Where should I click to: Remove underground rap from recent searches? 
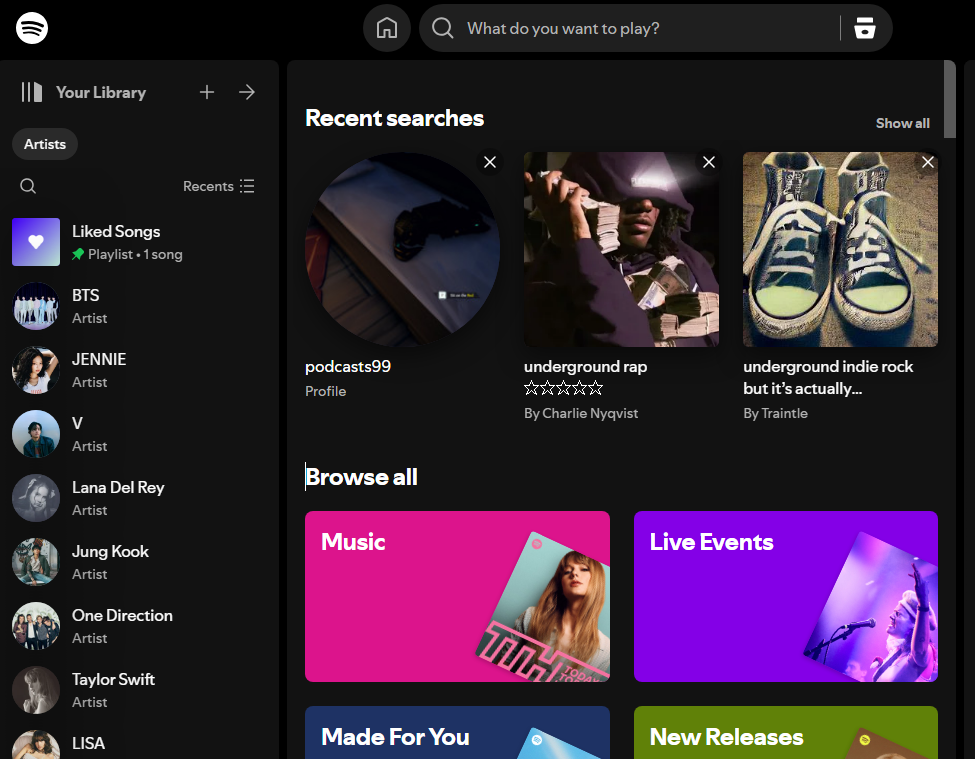[x=709, y=162]
